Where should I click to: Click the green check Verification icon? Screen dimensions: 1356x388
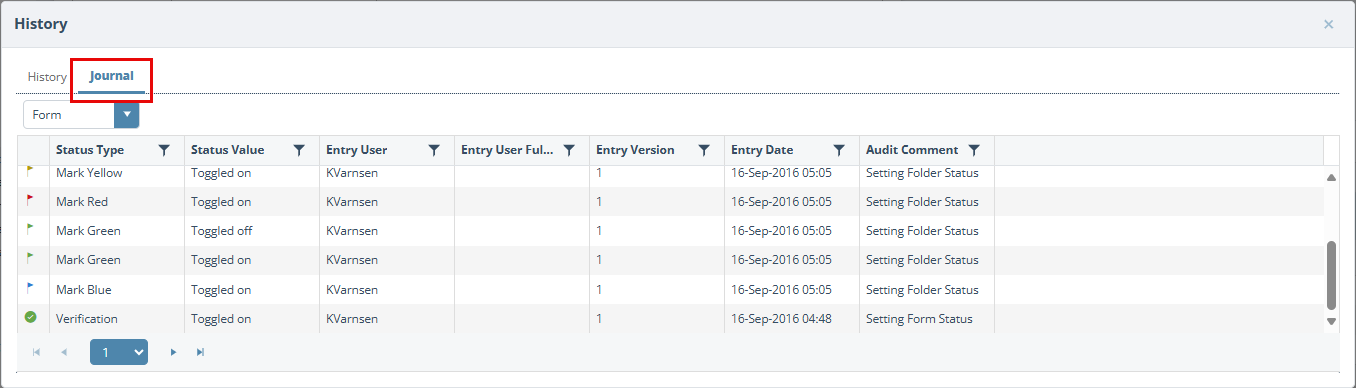pos(30,318)
